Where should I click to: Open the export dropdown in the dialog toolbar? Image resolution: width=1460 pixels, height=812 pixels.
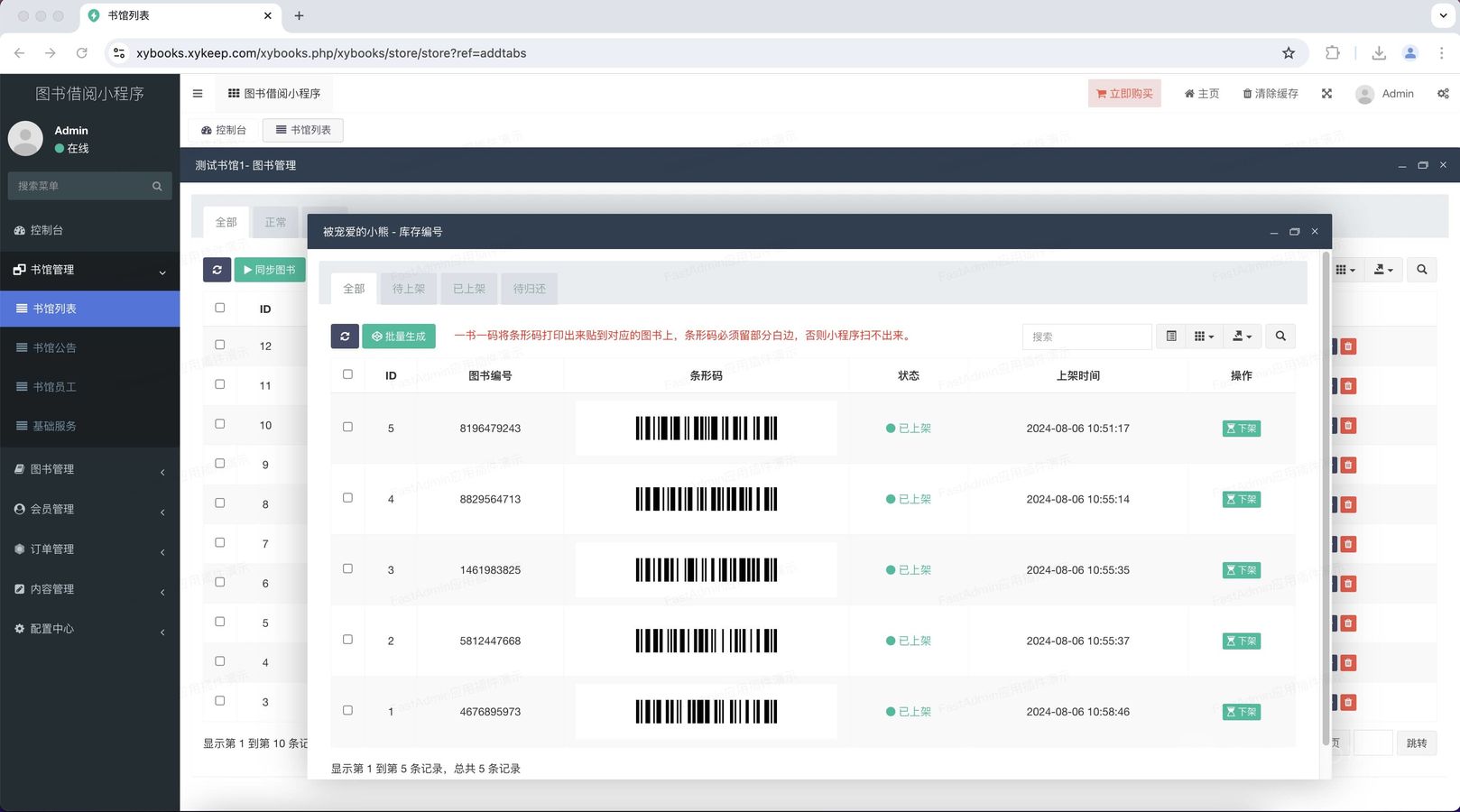[x=1242, y=337]
